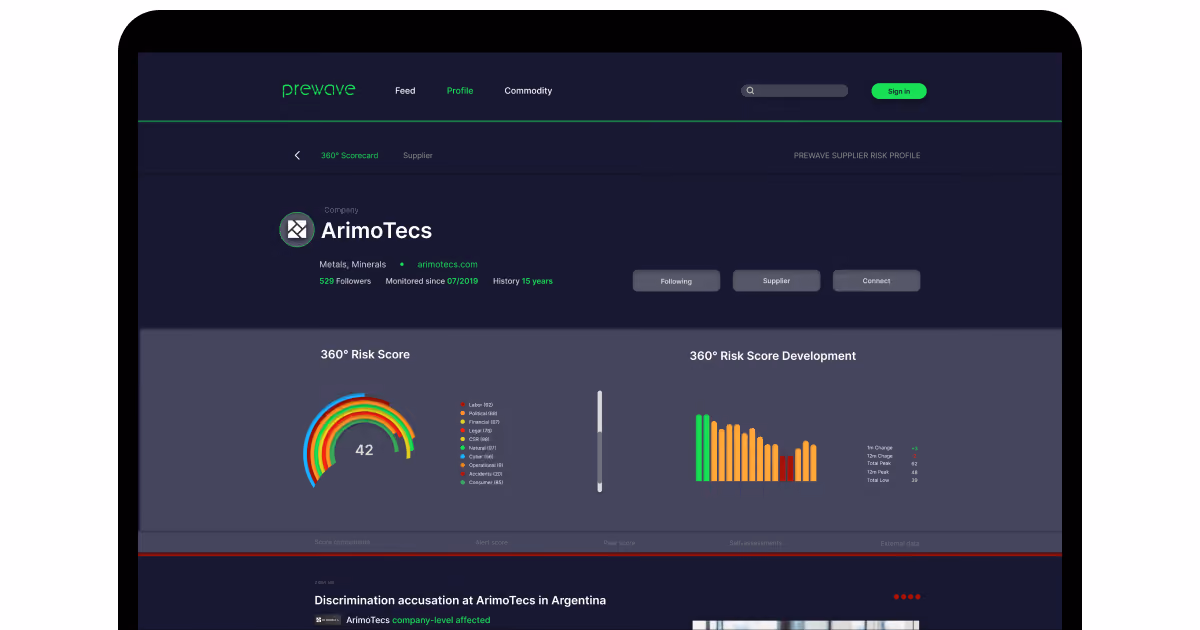Go back using the left chevron
The width and height of the screenshot is (1200, 630).
297,155
